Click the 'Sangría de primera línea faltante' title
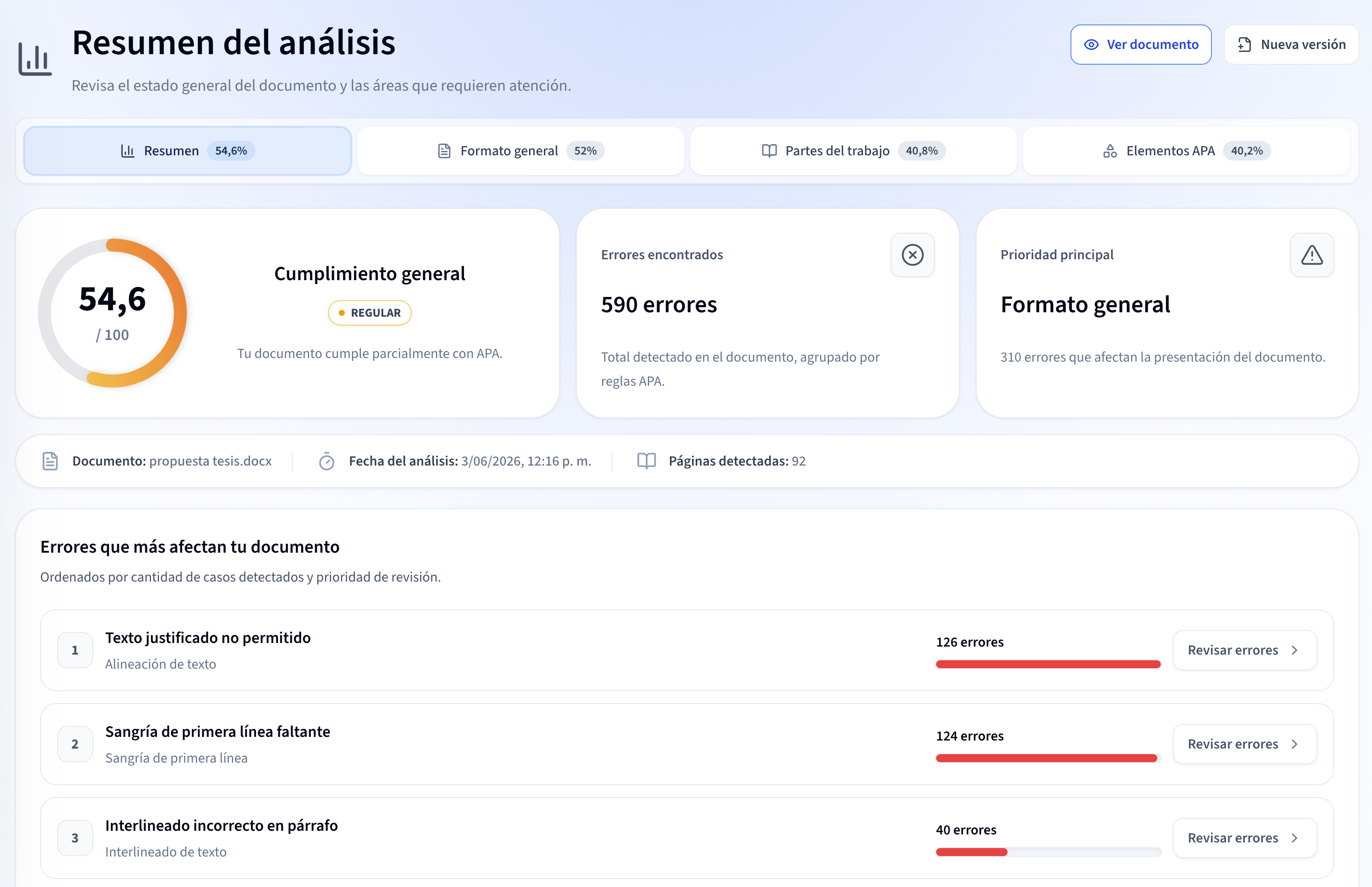 click(218, 732)
